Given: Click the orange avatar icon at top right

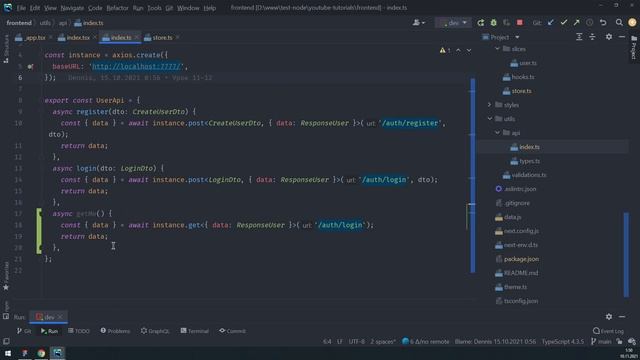Looking at the screenshot, I should [632, 23].
